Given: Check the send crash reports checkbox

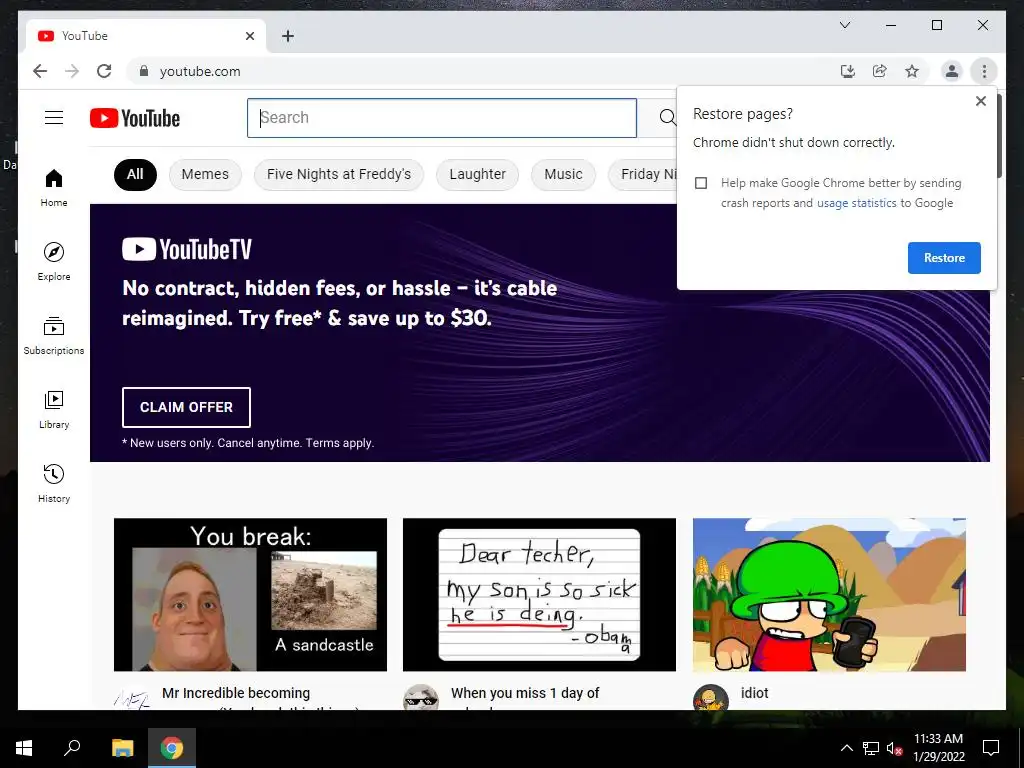Looking at the screenshot, I should pos(701,183).
